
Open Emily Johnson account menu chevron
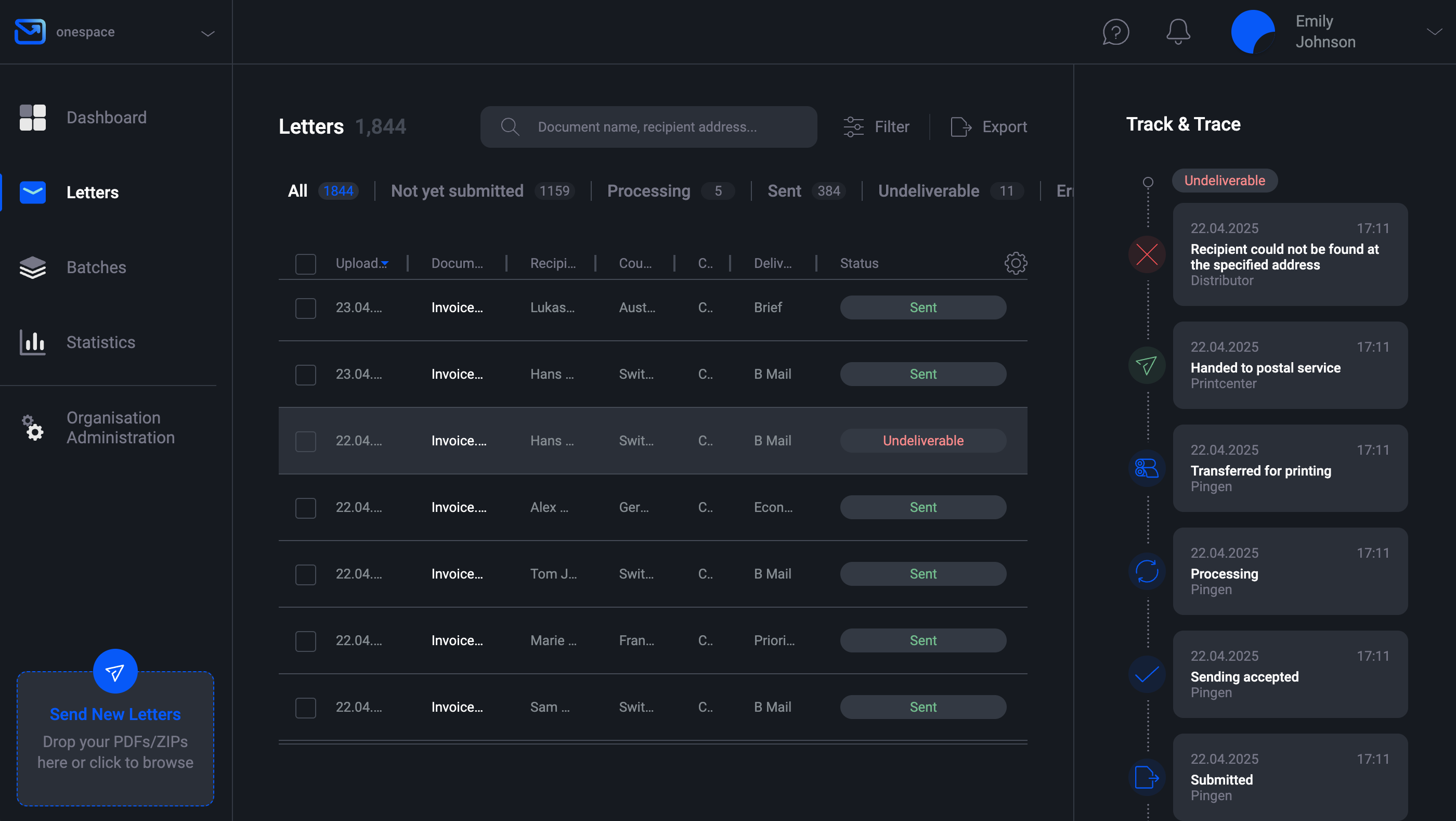click(1434, 32)
